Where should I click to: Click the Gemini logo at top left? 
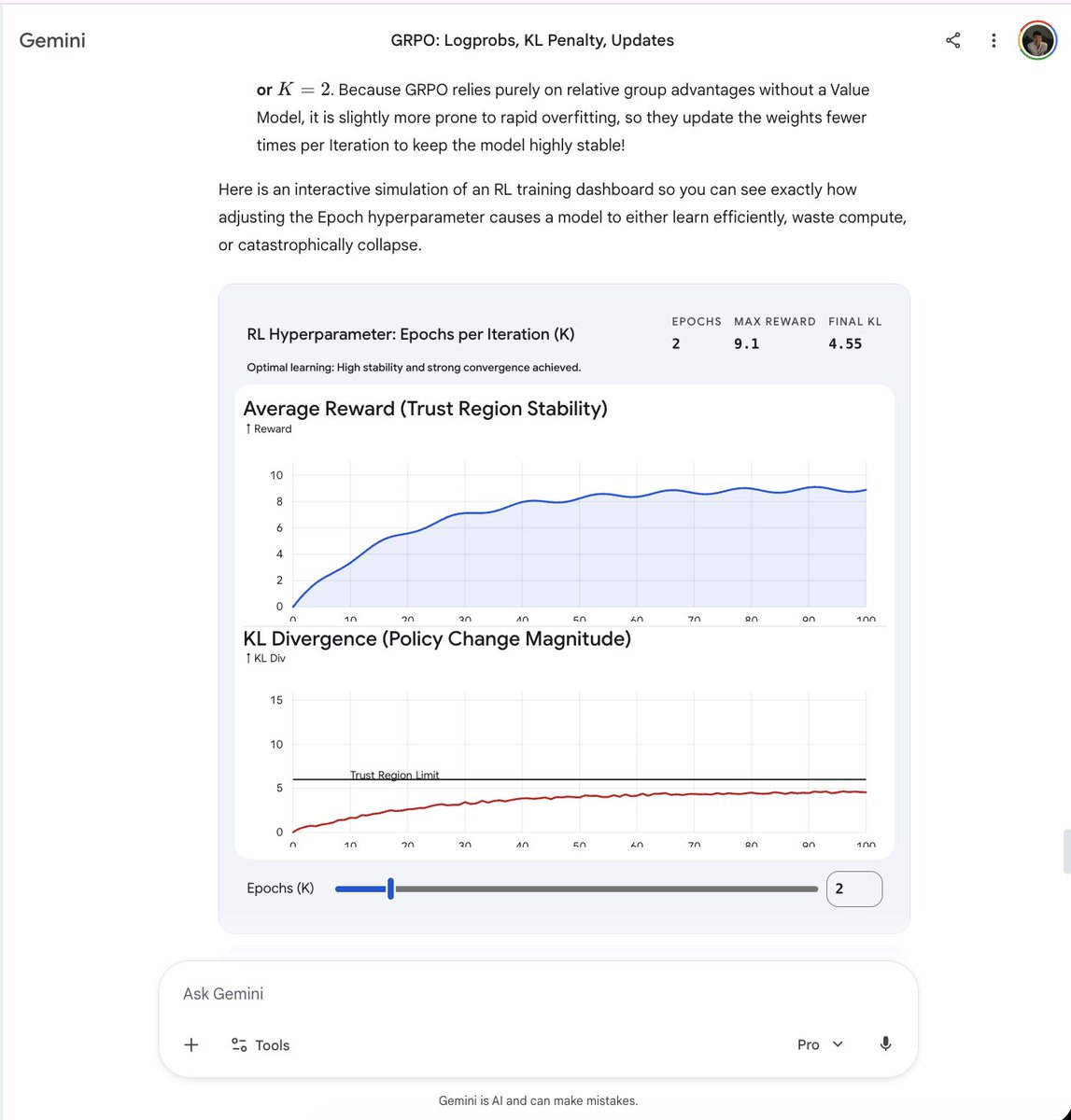[x=52, y=40]
